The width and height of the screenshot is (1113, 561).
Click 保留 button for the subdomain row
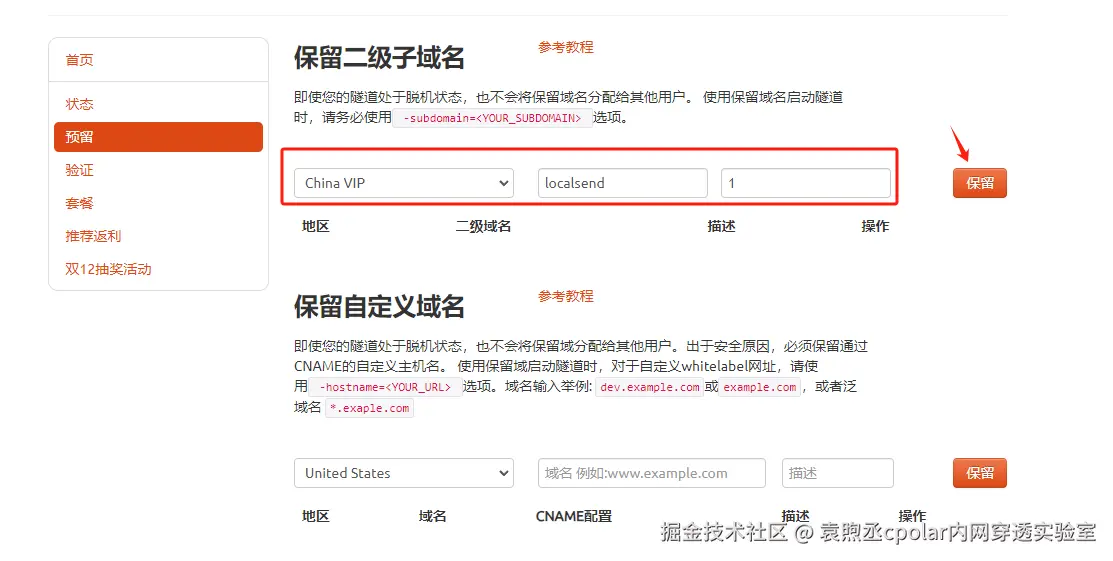(x=980, y=183)
